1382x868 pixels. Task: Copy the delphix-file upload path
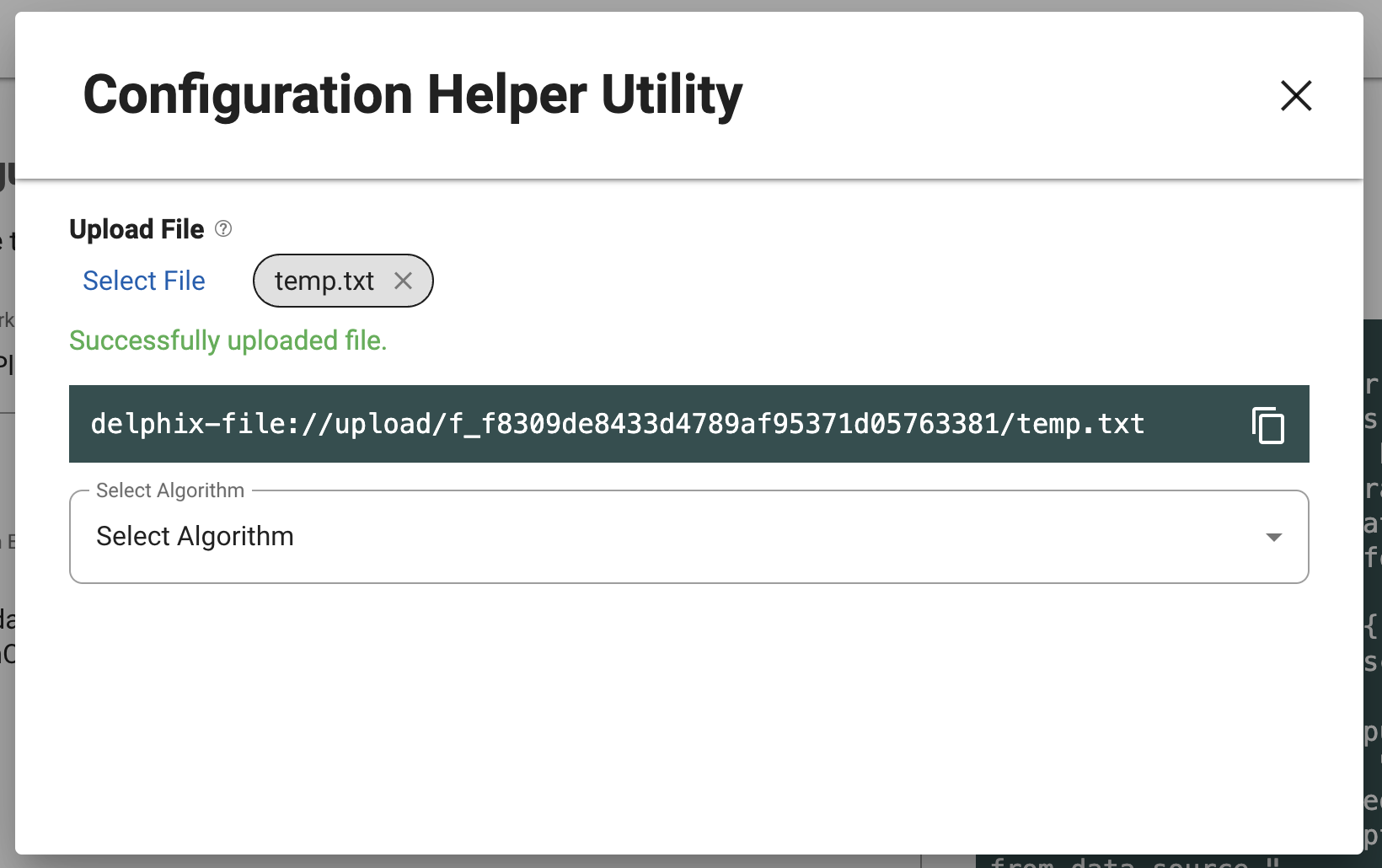1267,425
